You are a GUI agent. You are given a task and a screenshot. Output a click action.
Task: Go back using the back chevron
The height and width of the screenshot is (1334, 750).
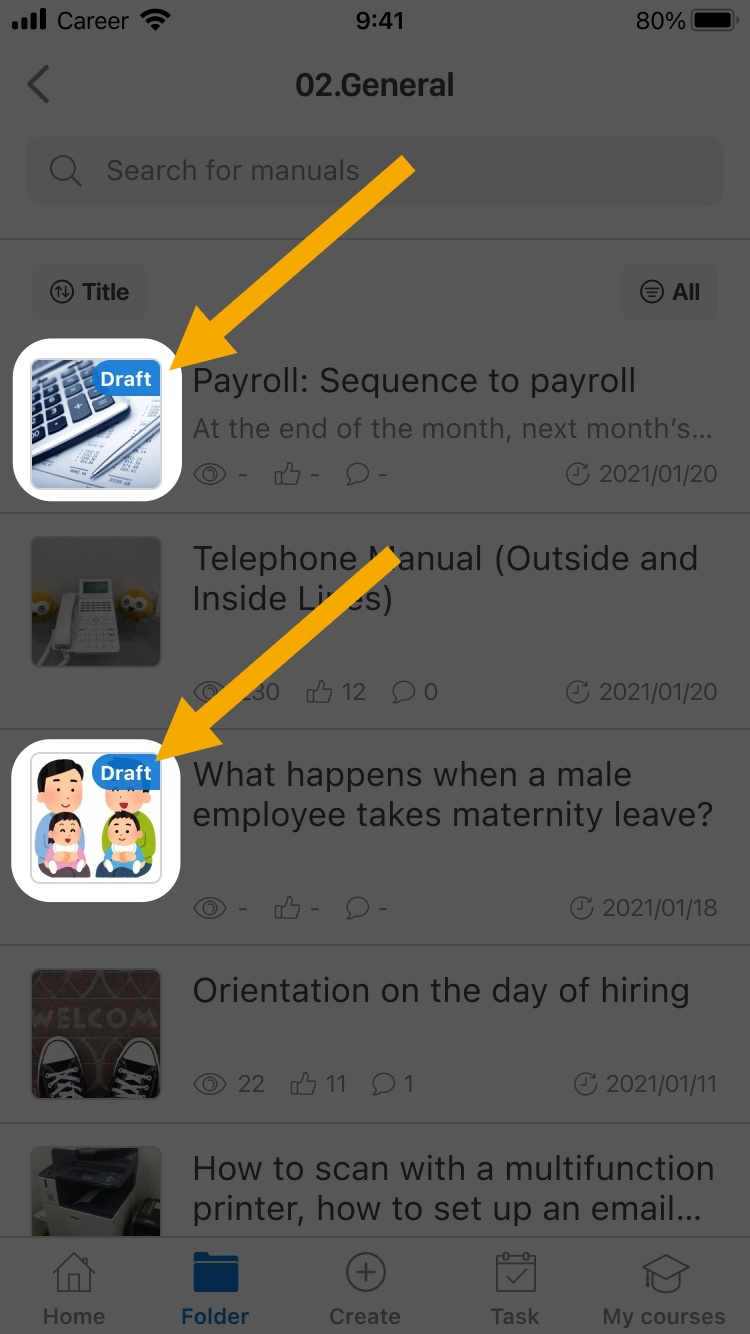point(38,85)
